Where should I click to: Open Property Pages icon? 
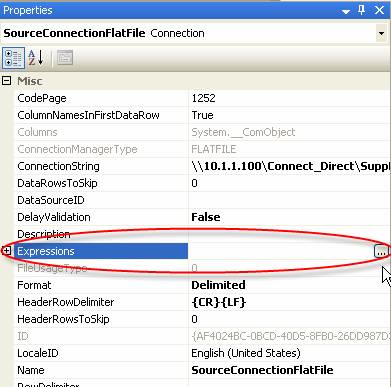point(65,58)
